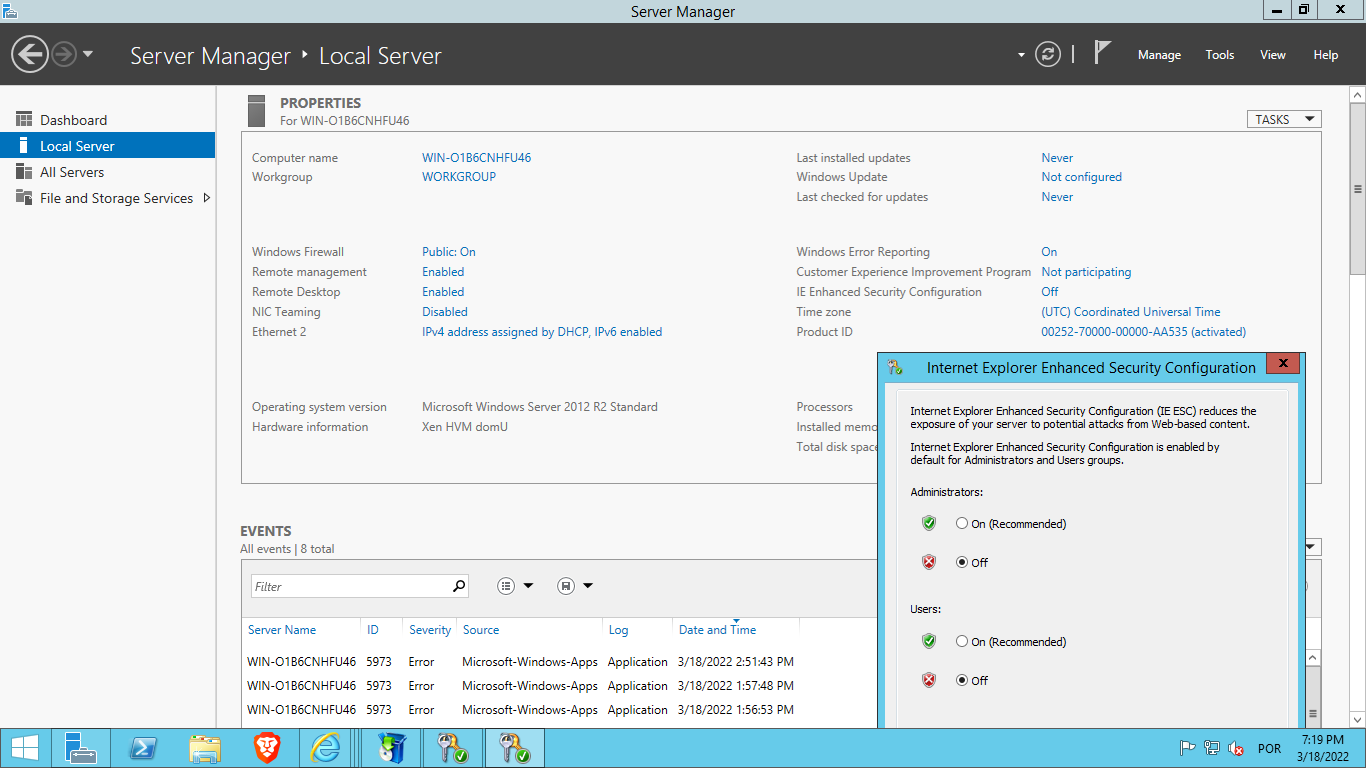The height and width of the screenshot is (768, 1366).
Task: Click the WORKGROUP link
Action: 459,177
